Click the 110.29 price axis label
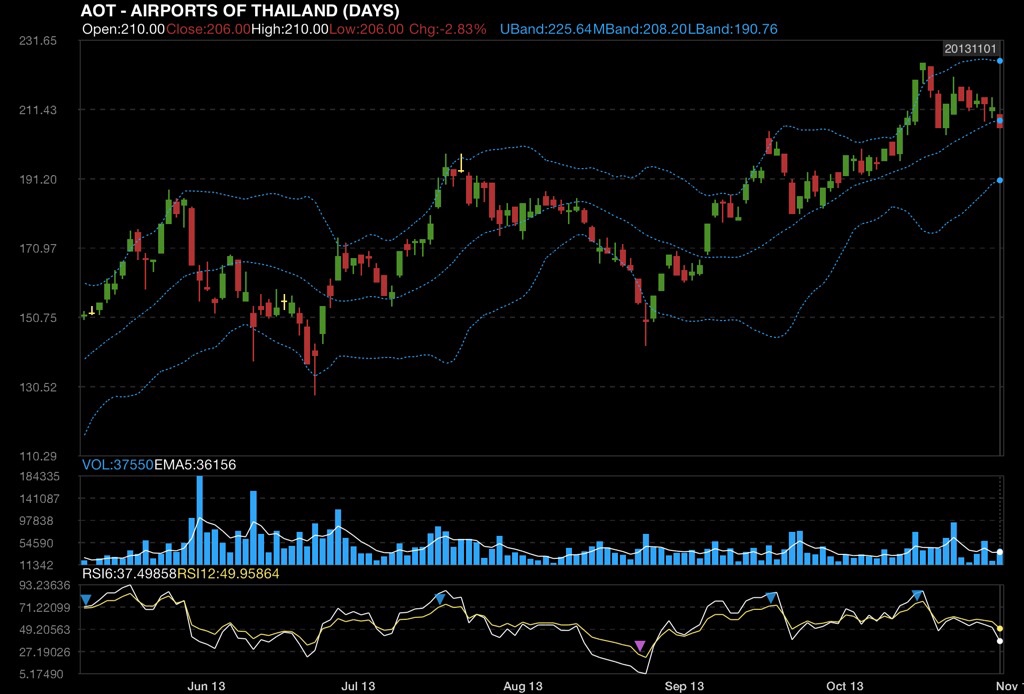The height and width of the screenshot is (694, 1024). [x=40, y=456]
